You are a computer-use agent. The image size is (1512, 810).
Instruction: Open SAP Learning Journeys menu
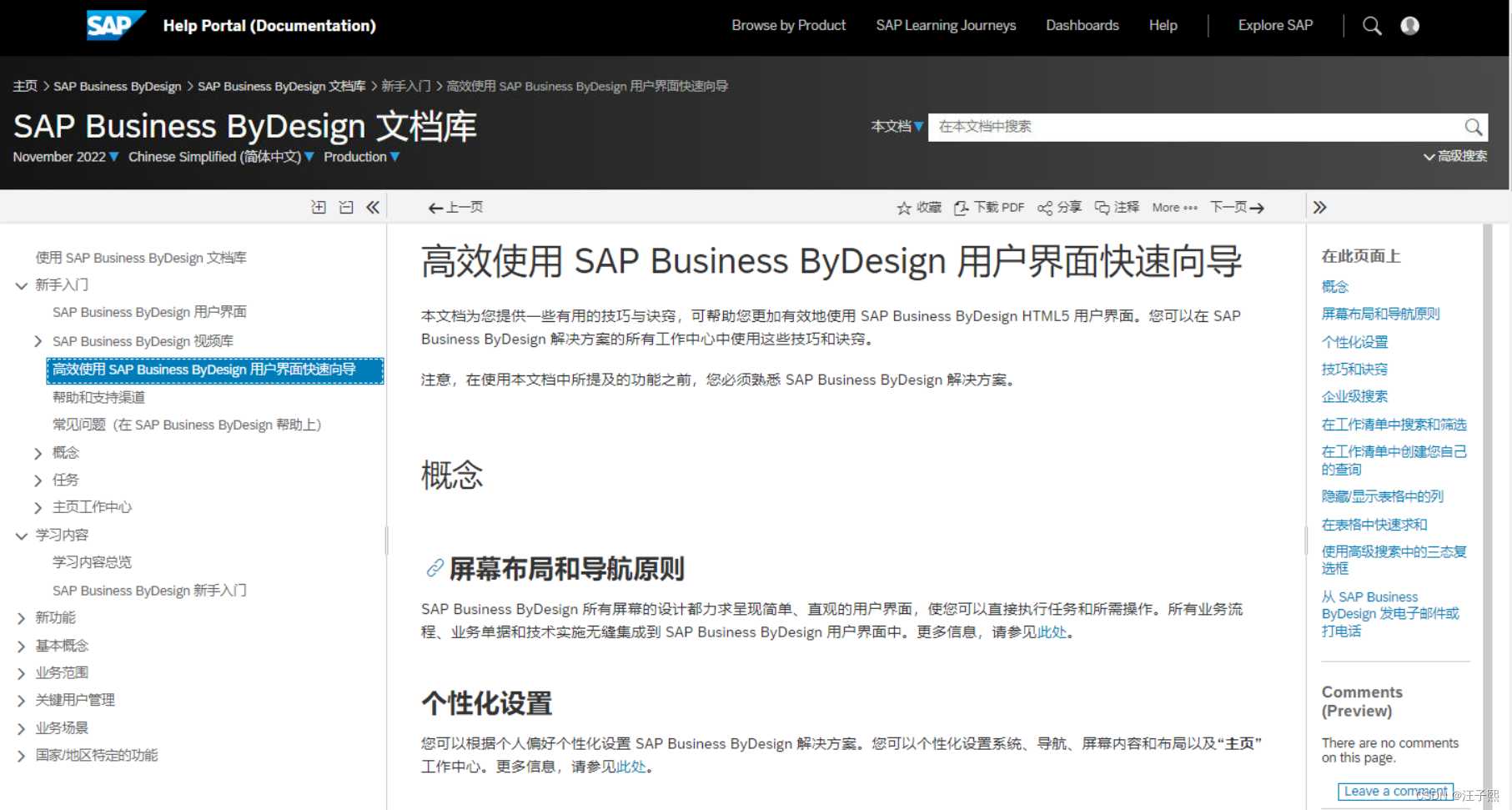[x=946, y=26]
